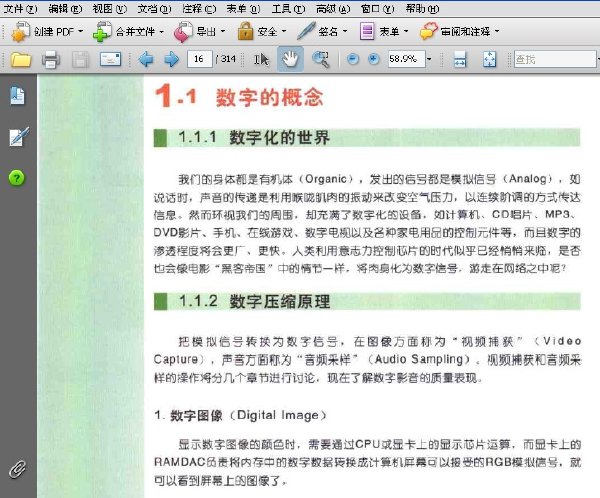Click the heading 1.1.2 数字压缩原理
The width and height of the screenshot is (600, 498).
pos(254,302)
